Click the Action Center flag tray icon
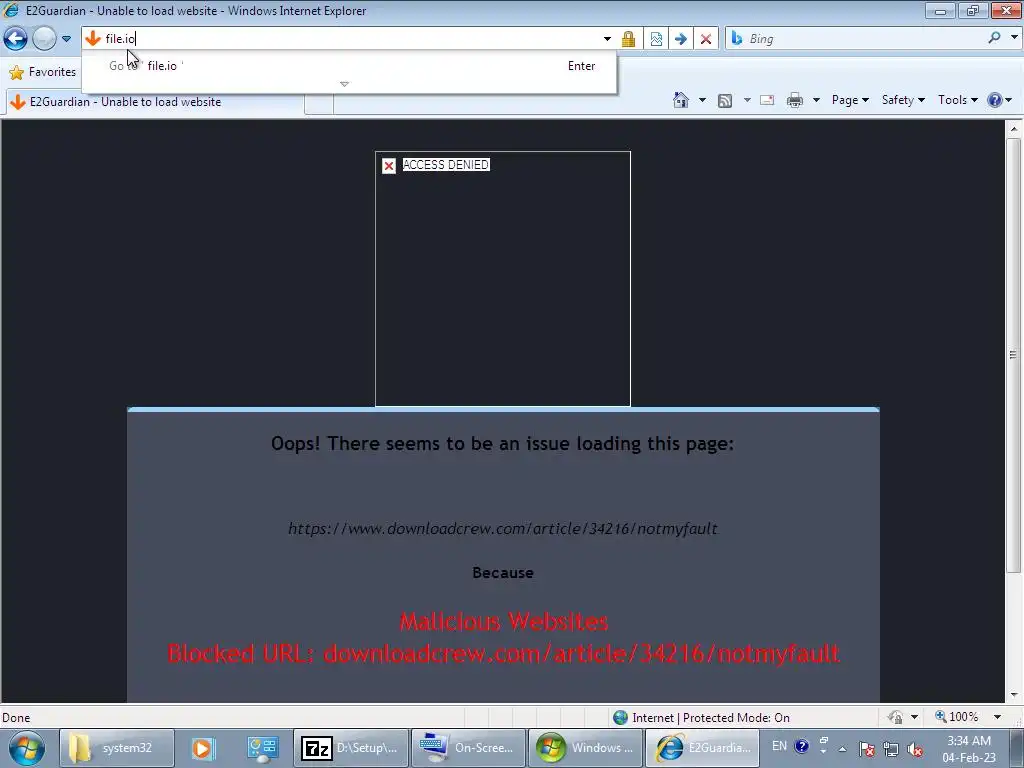Viewport: 1024px width, 768px height. [867, 749]
